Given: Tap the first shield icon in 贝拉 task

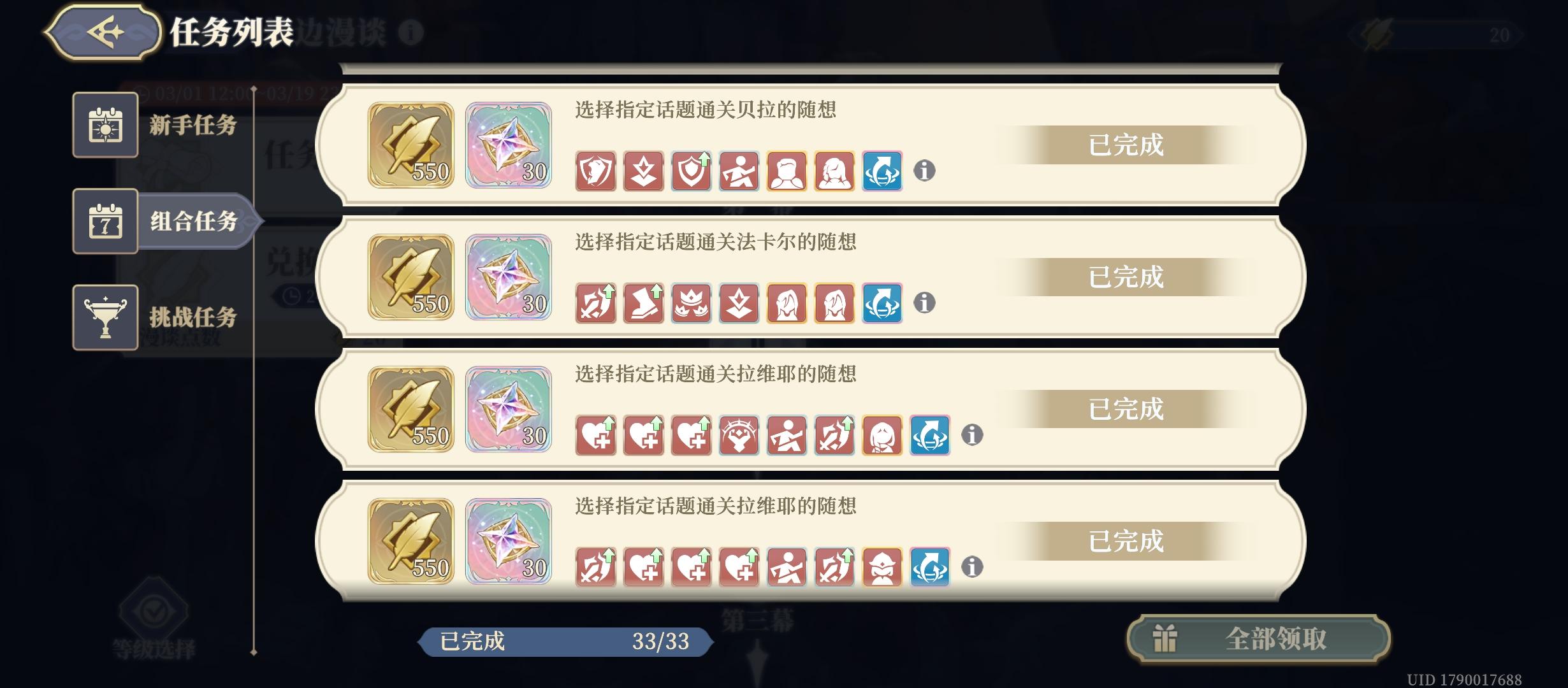Looking at the screenshot, I should (x=596, y=171).
